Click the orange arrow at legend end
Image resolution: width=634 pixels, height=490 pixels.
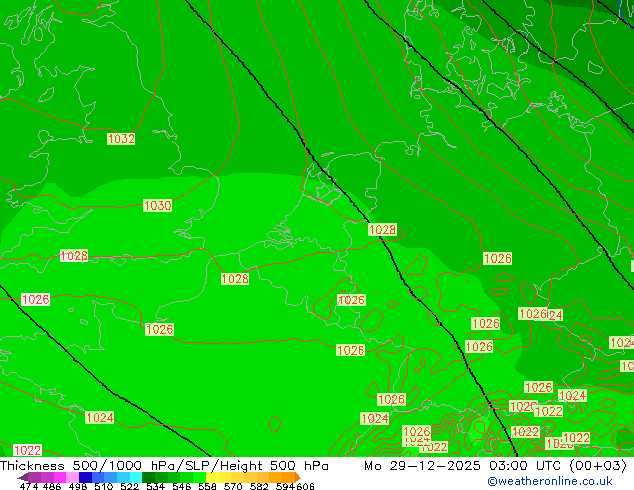298,477
